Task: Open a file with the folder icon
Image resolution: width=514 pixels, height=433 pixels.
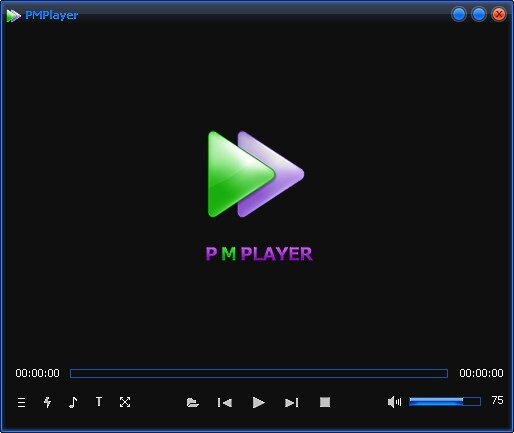Action: coord(193,403)
